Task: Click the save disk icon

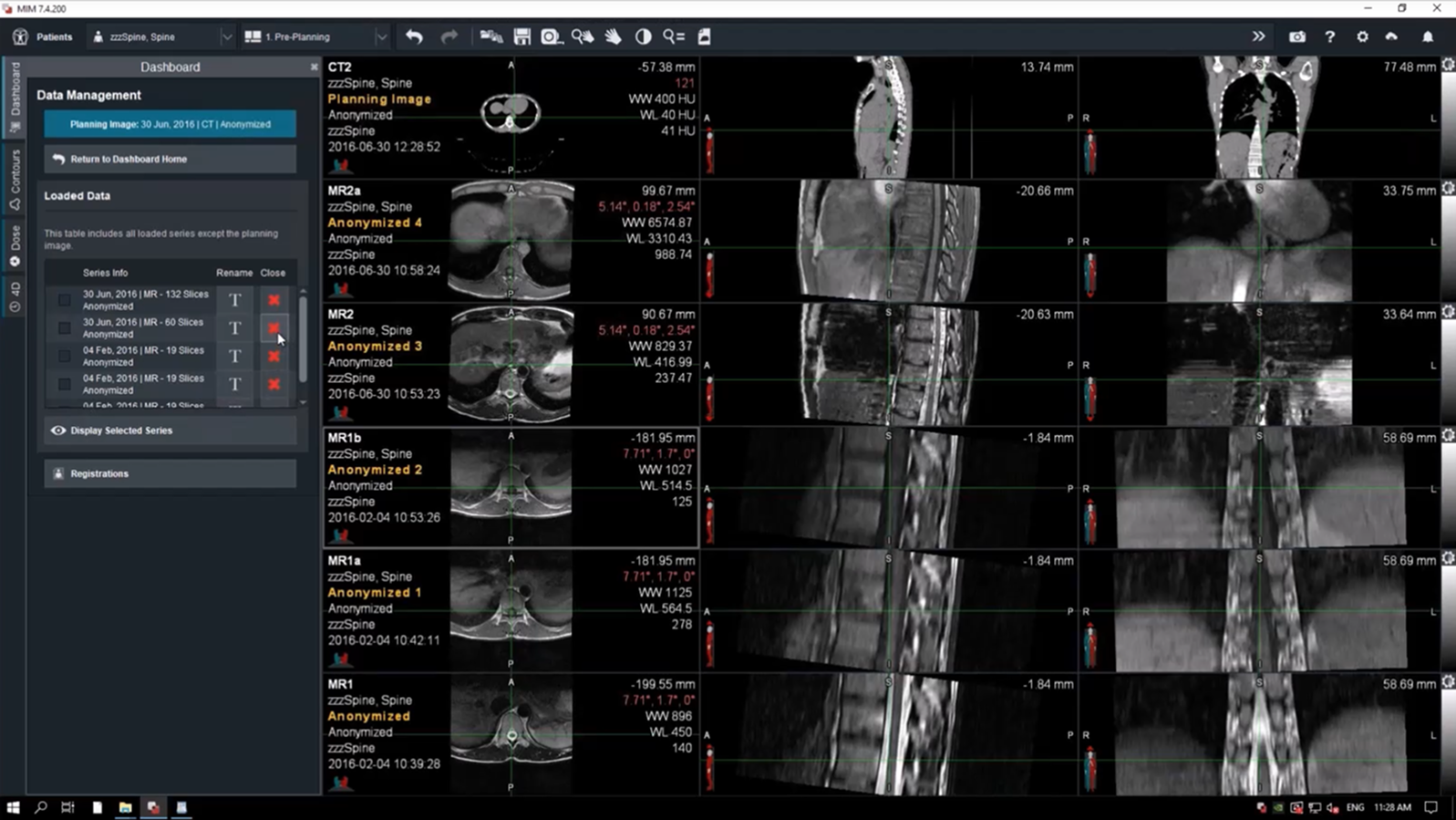Action: [x=521, y=37]
